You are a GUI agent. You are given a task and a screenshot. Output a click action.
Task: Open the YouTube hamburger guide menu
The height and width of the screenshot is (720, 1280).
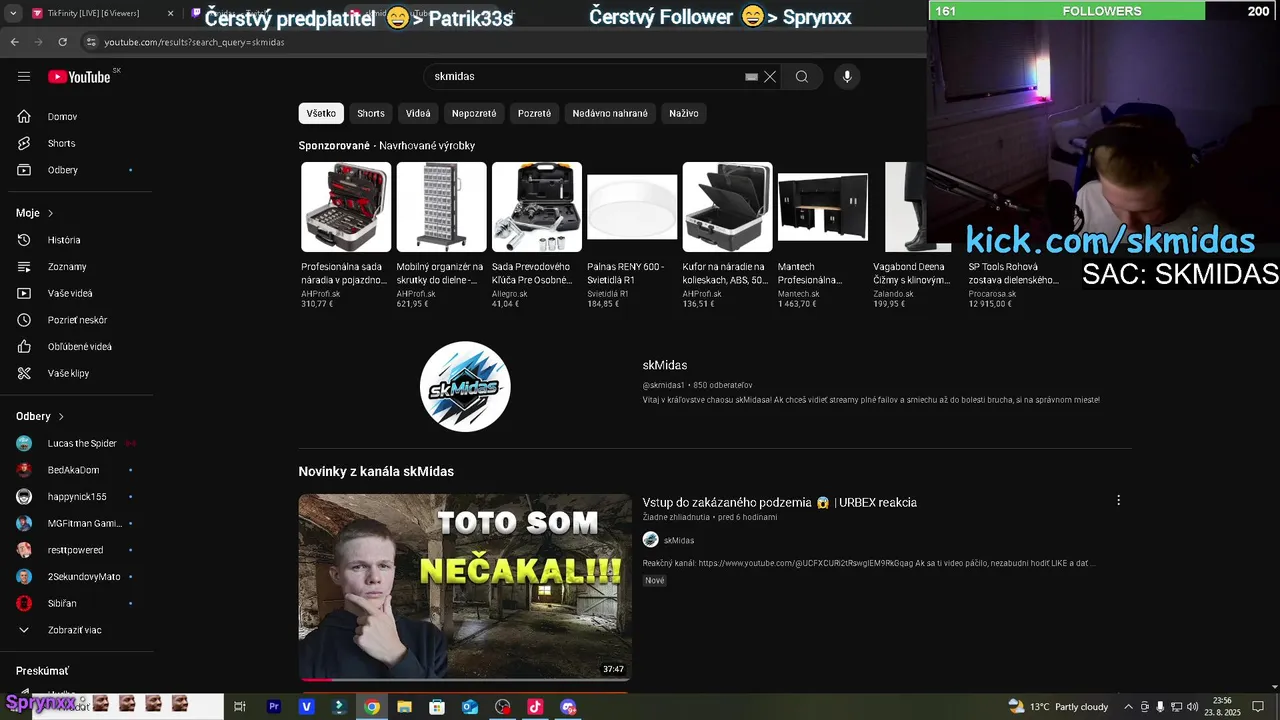pos(24,77)
